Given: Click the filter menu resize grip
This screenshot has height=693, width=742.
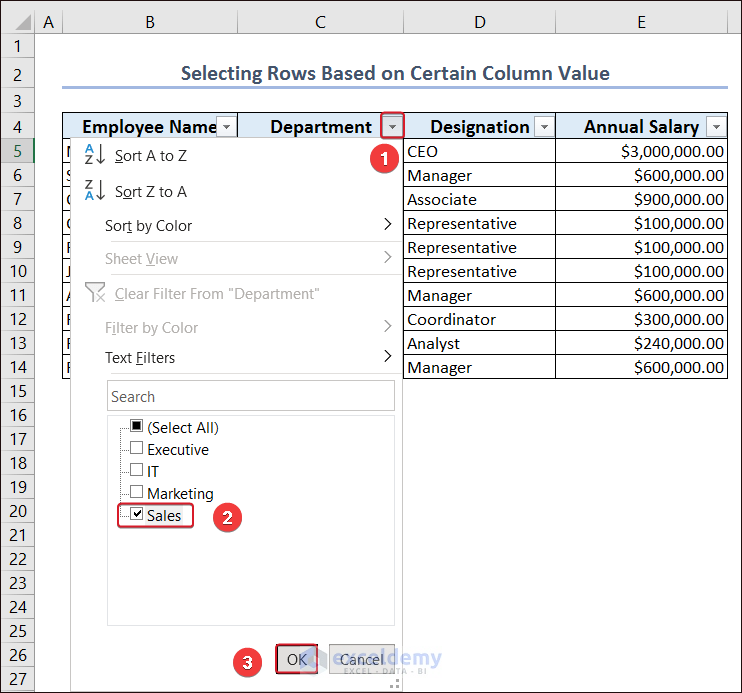Looking at the screenshot, I should [x=394, y=684].
